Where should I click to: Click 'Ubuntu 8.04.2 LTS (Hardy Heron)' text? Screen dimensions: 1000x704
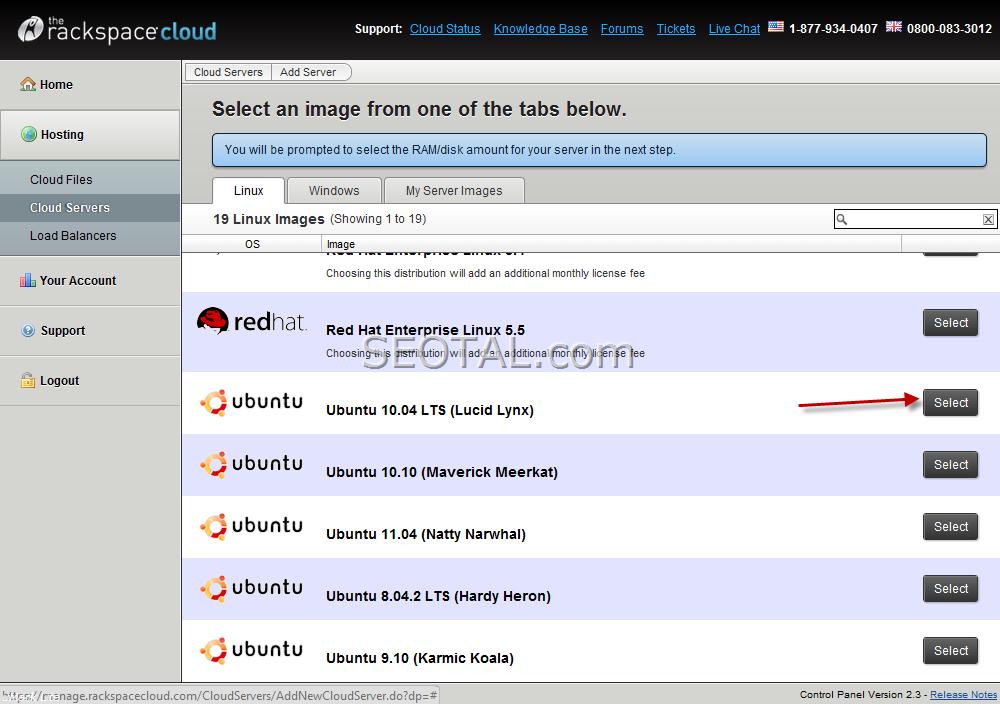pos(438,596)
